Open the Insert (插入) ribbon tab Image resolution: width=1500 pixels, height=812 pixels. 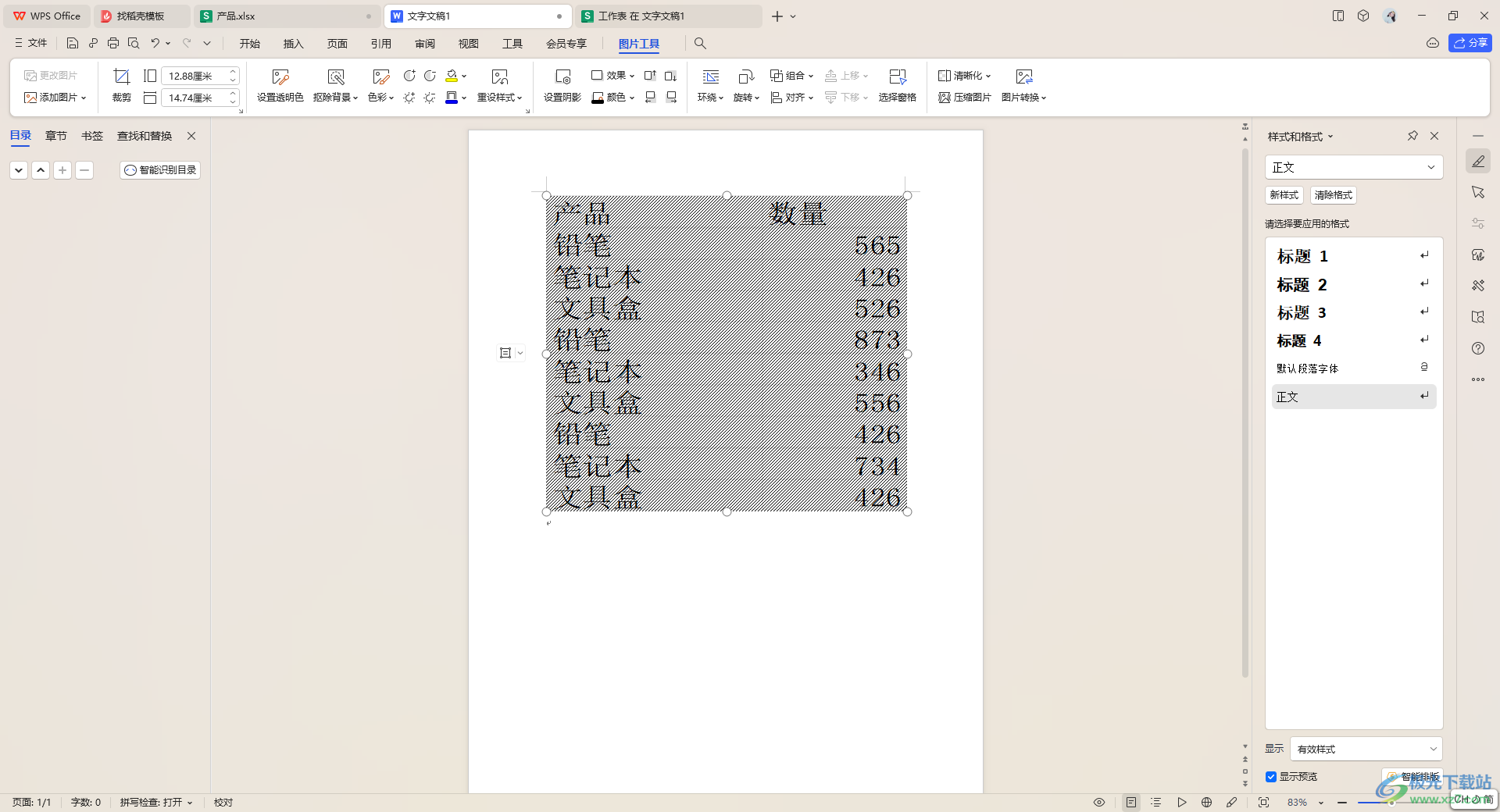(293, 44)
